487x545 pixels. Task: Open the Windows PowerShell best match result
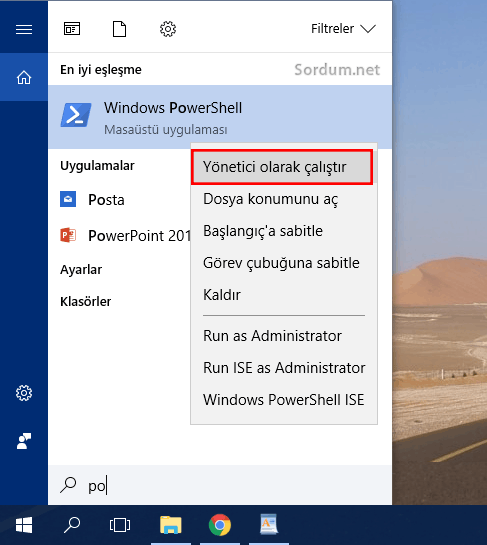click(220, 117)
